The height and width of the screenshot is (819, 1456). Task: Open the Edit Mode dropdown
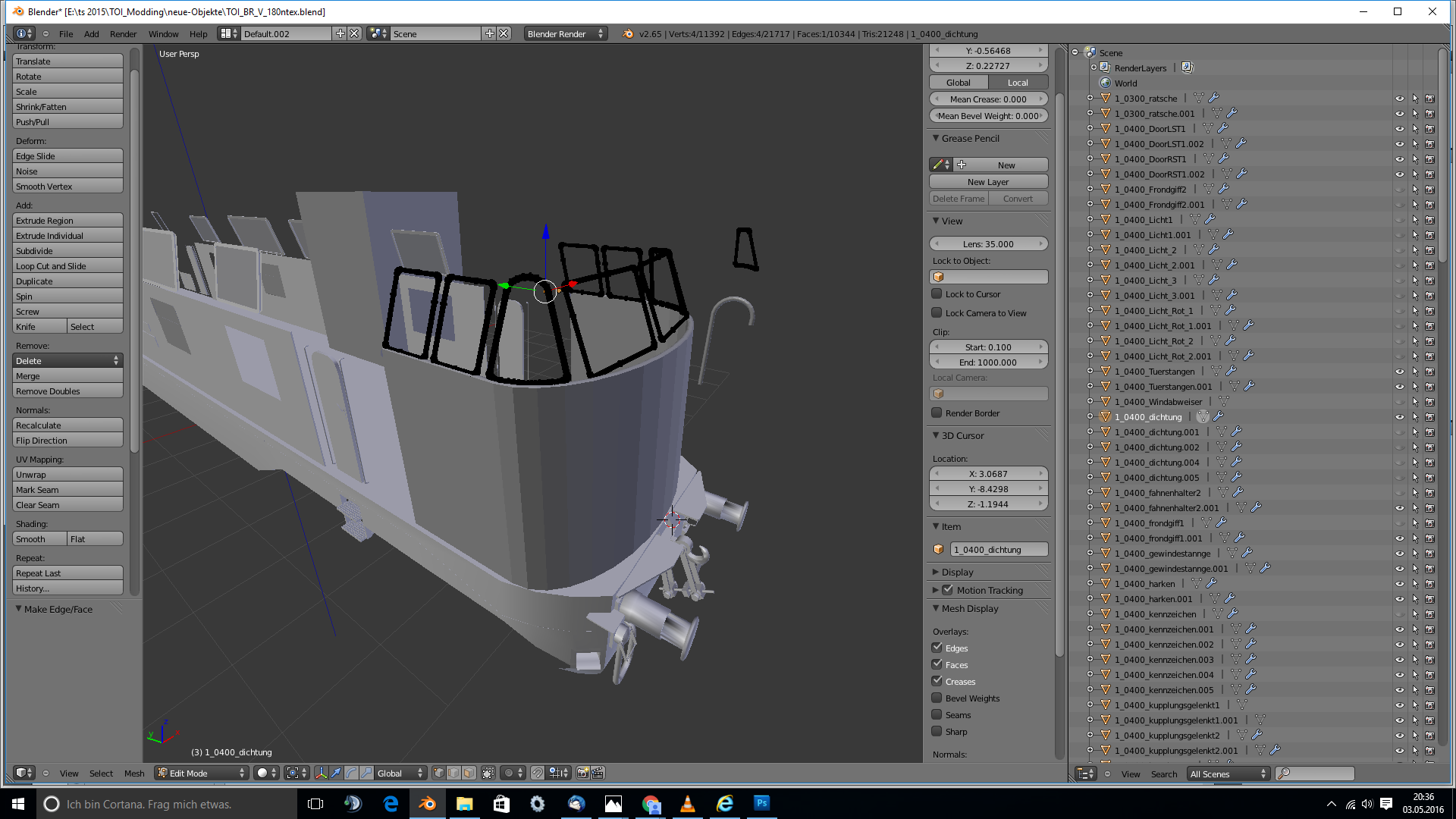(x=202, y=773)
